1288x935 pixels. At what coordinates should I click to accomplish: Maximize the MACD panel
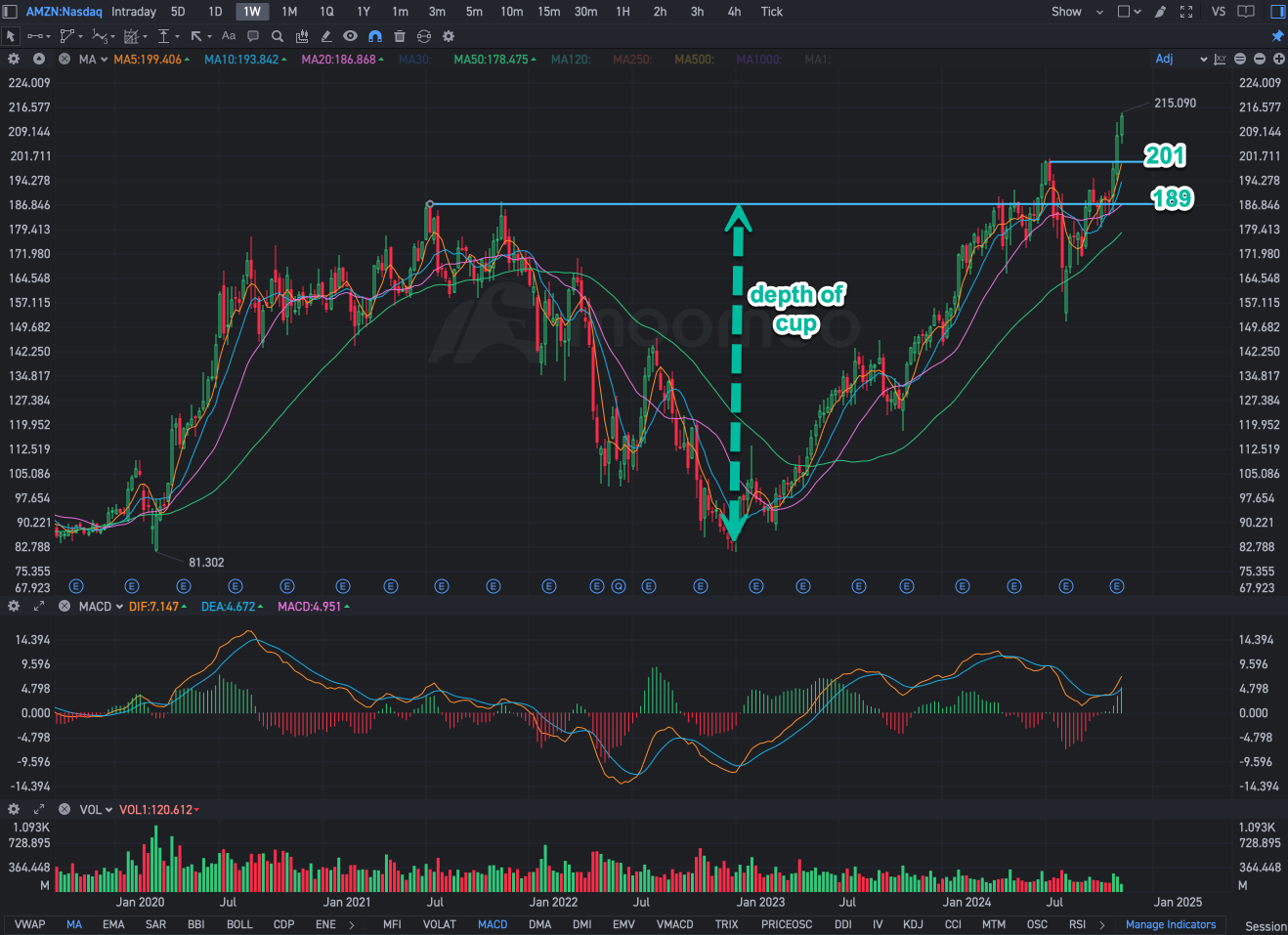(x=39, y=606)
